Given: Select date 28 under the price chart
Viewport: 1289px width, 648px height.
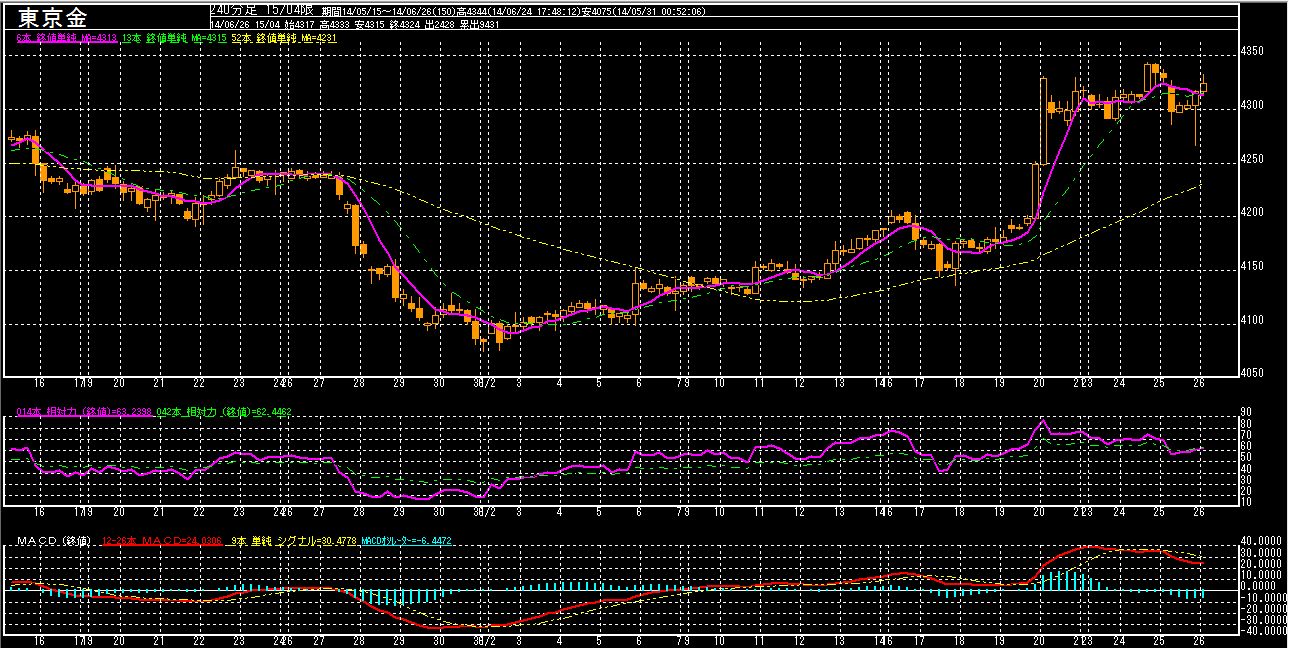Looking at the screenshot, I should [x=359, y=384].
